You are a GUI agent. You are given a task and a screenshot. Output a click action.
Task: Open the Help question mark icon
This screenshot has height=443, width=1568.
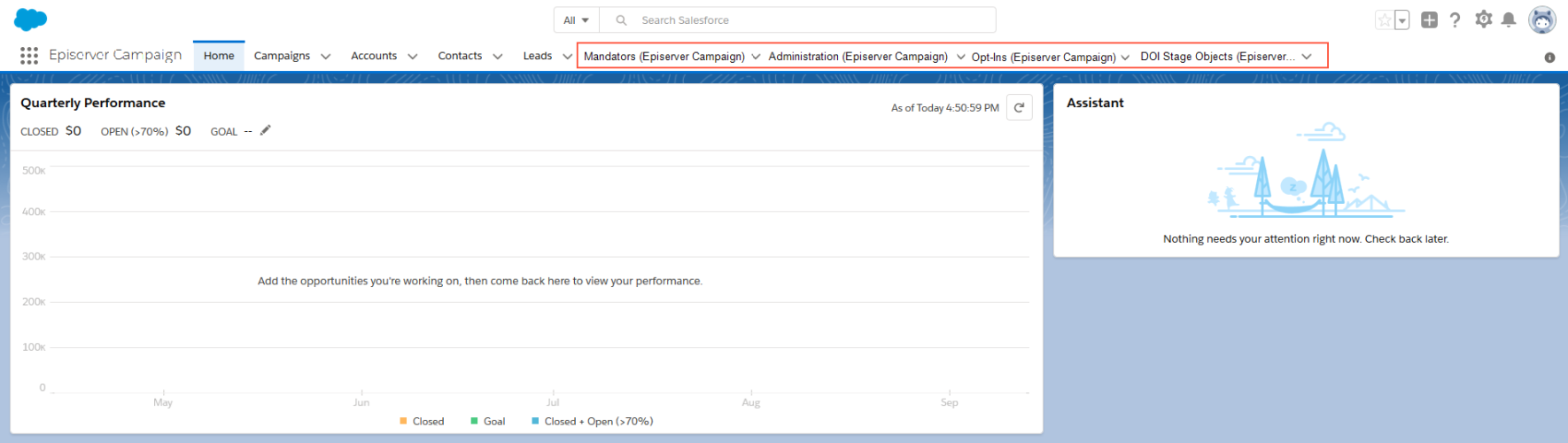[1455, 19]
